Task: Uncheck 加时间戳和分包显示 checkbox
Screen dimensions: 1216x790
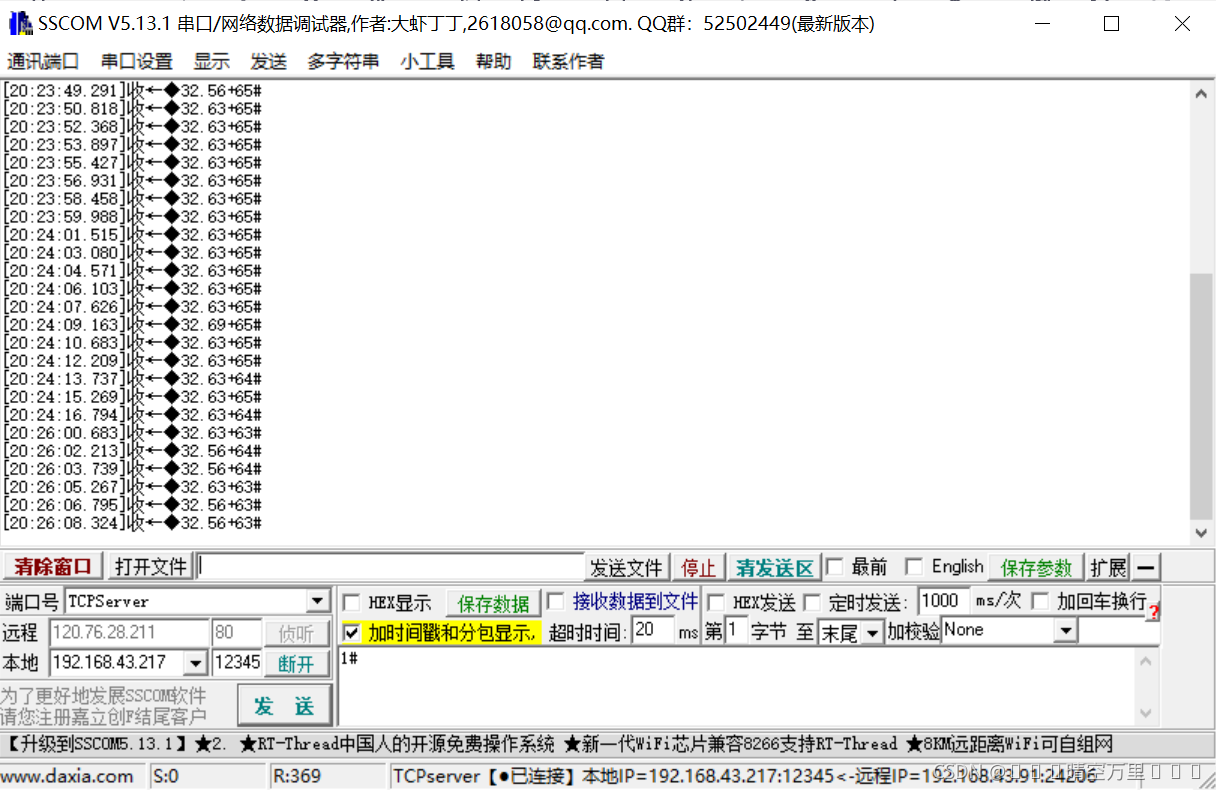Action: [352, 633]
